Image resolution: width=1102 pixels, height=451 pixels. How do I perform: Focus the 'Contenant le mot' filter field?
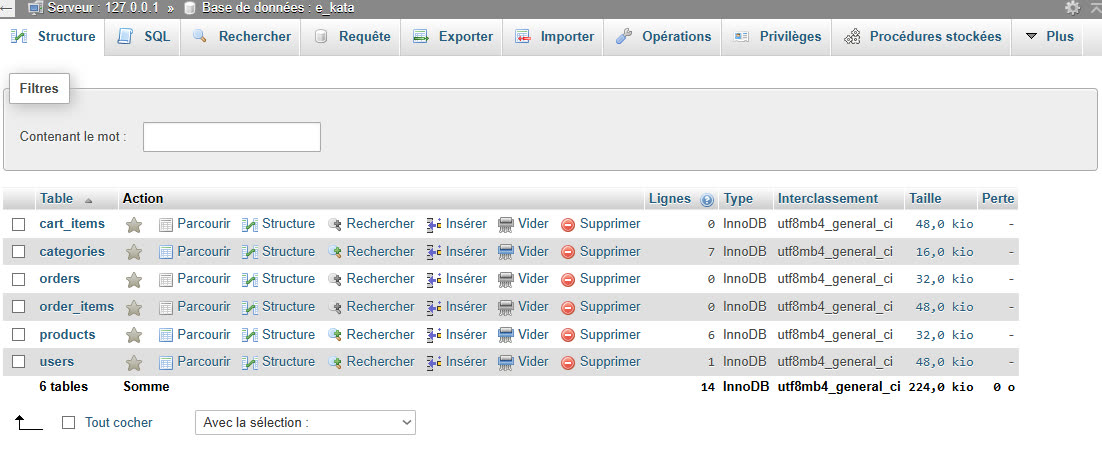coord(232,137)
